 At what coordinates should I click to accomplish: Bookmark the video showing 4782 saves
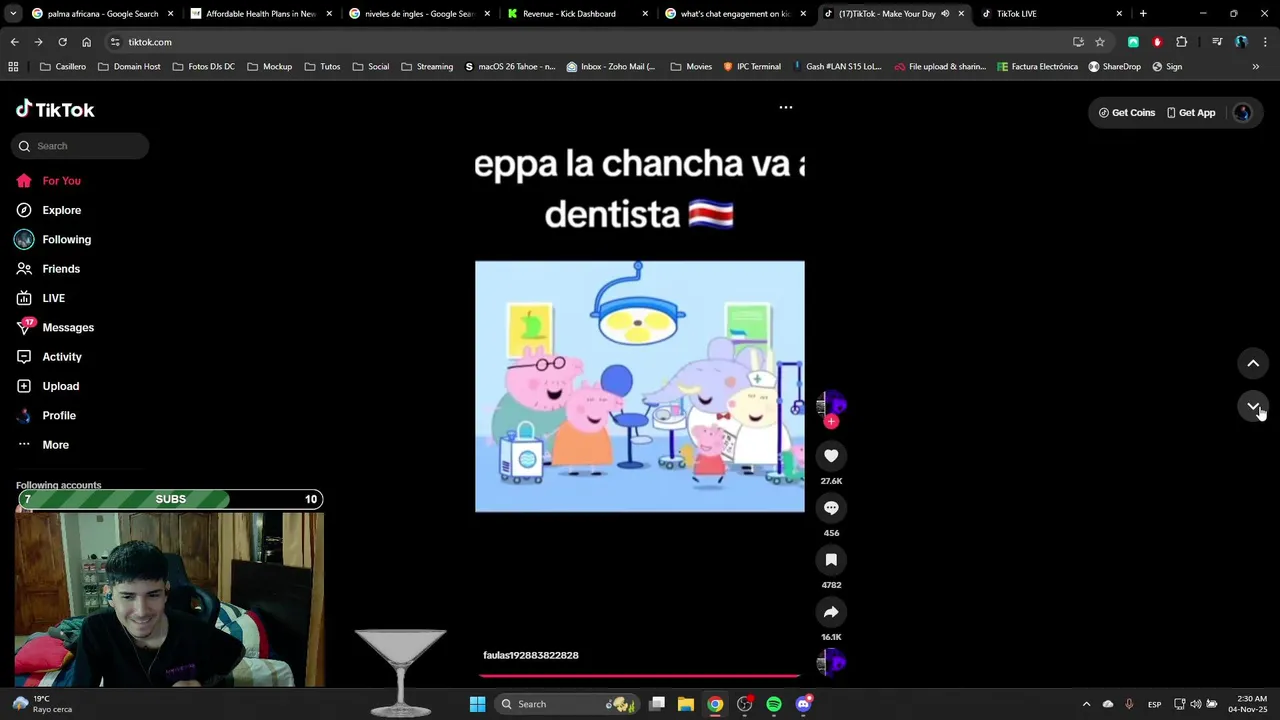(x=831, y=560)
